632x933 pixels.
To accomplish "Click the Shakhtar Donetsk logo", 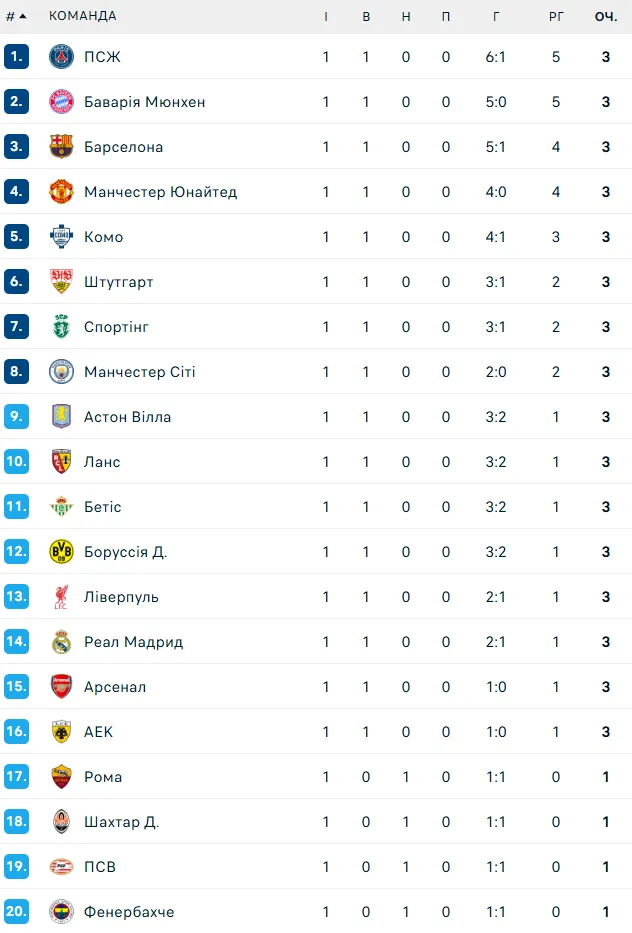I will [61, 822].
